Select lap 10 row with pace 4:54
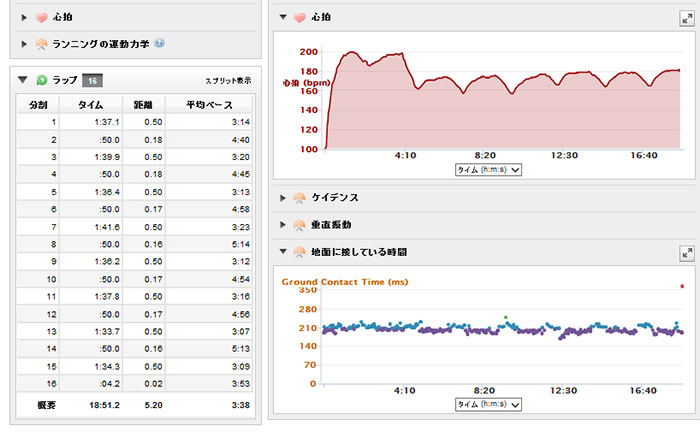Image resolution: width=700 pixels, height=432 pixels. pyautogui.click(x=134, y=279)
